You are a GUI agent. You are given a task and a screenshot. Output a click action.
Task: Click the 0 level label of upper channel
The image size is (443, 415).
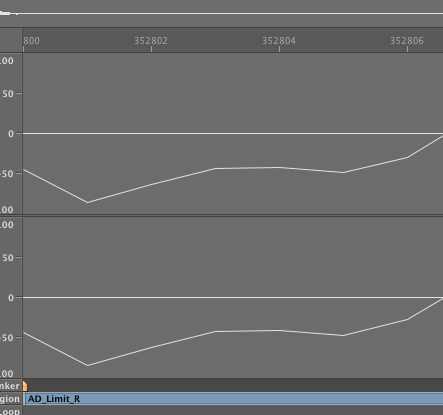tap(11, 134)
